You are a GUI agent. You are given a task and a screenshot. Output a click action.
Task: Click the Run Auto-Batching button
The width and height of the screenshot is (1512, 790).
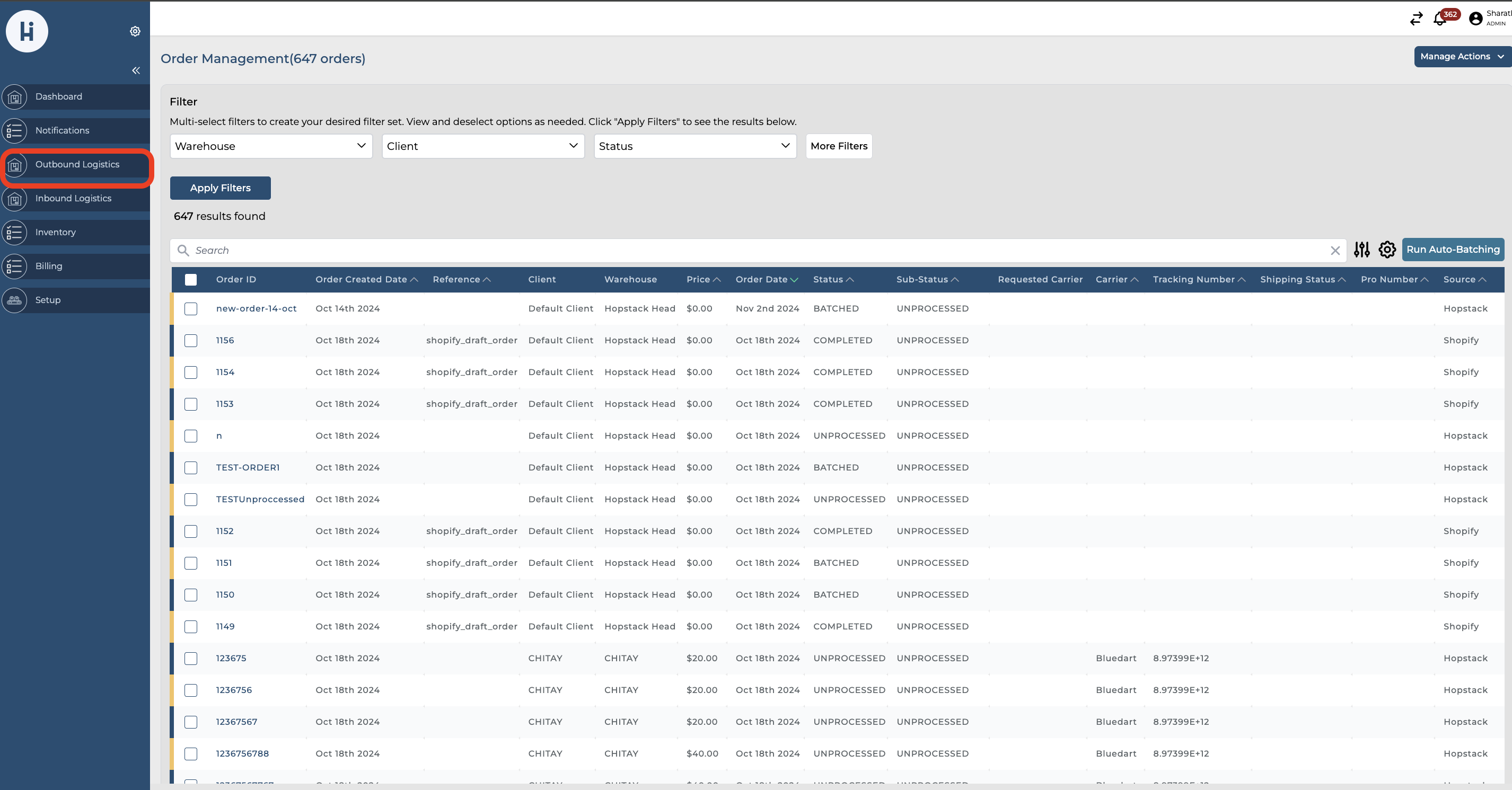point(1452,250)
